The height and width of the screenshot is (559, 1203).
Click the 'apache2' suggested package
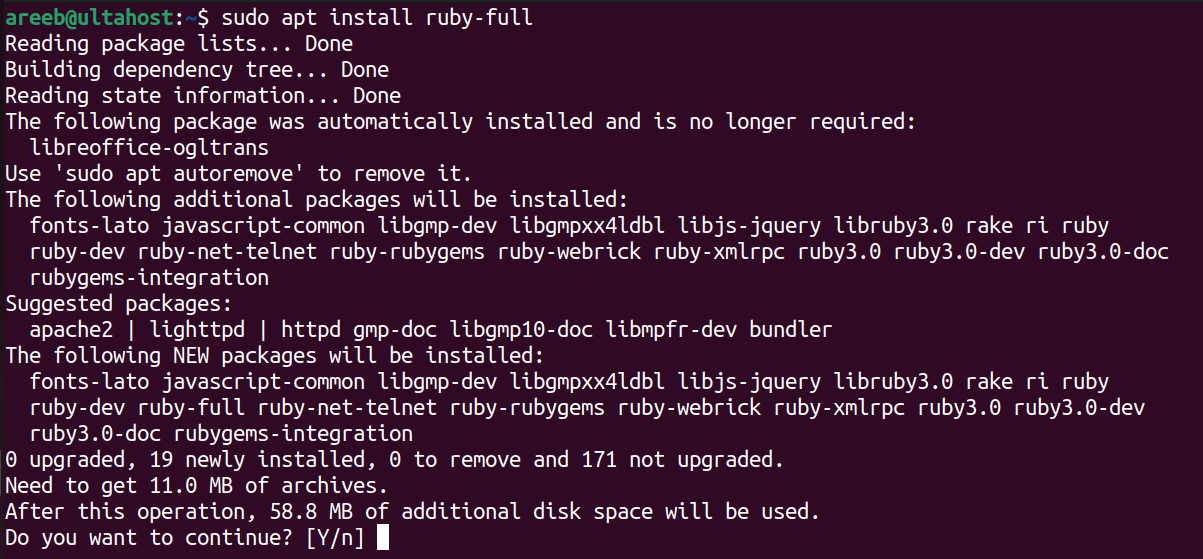click(72, 330)
